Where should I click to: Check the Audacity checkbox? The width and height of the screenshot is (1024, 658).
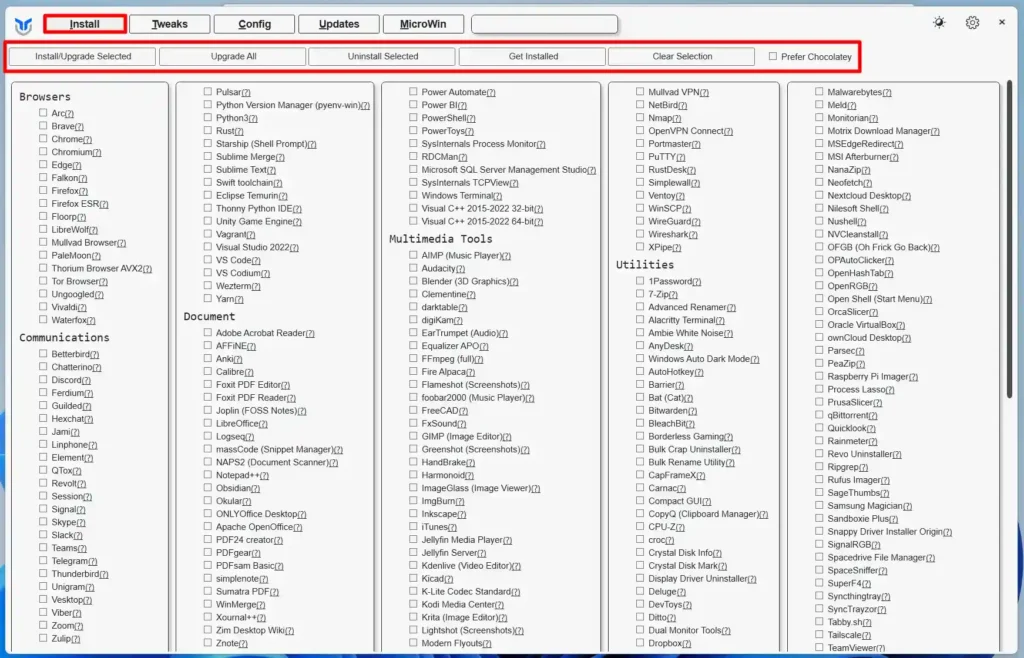click(x=413, y=268)
